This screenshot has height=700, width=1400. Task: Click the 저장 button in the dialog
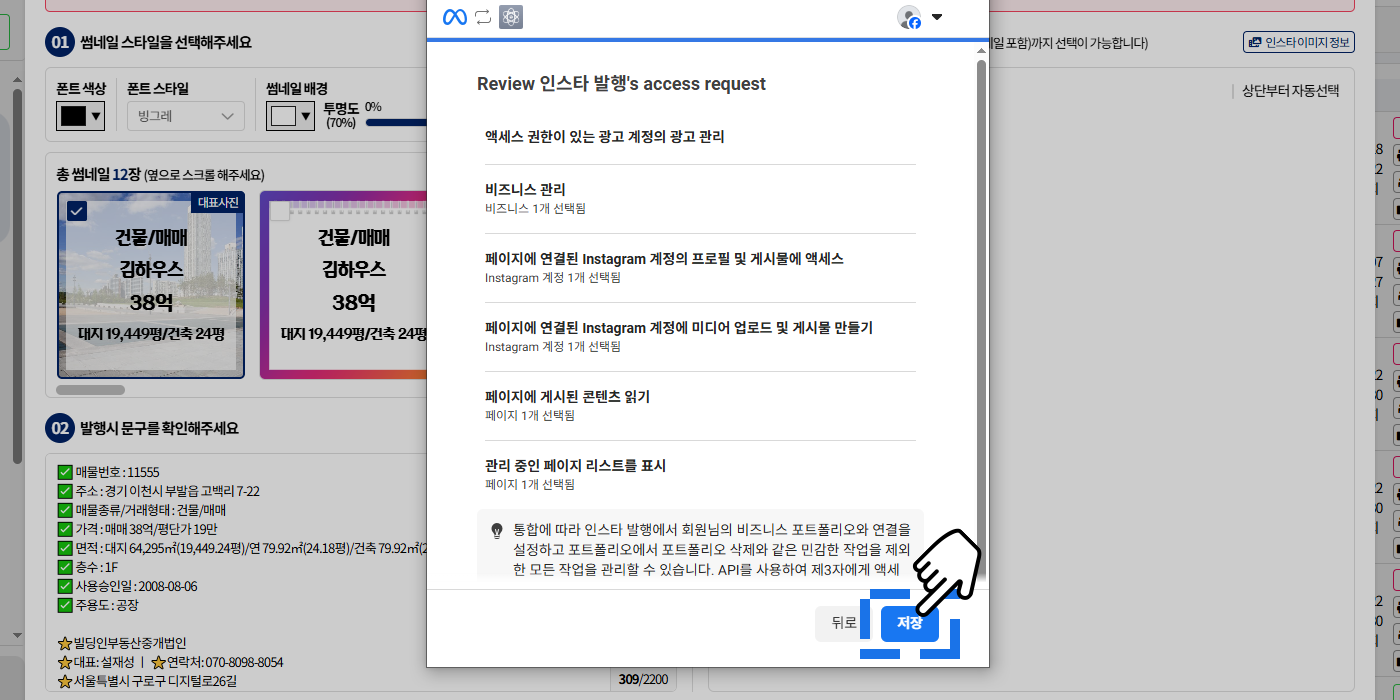(909, 623)
